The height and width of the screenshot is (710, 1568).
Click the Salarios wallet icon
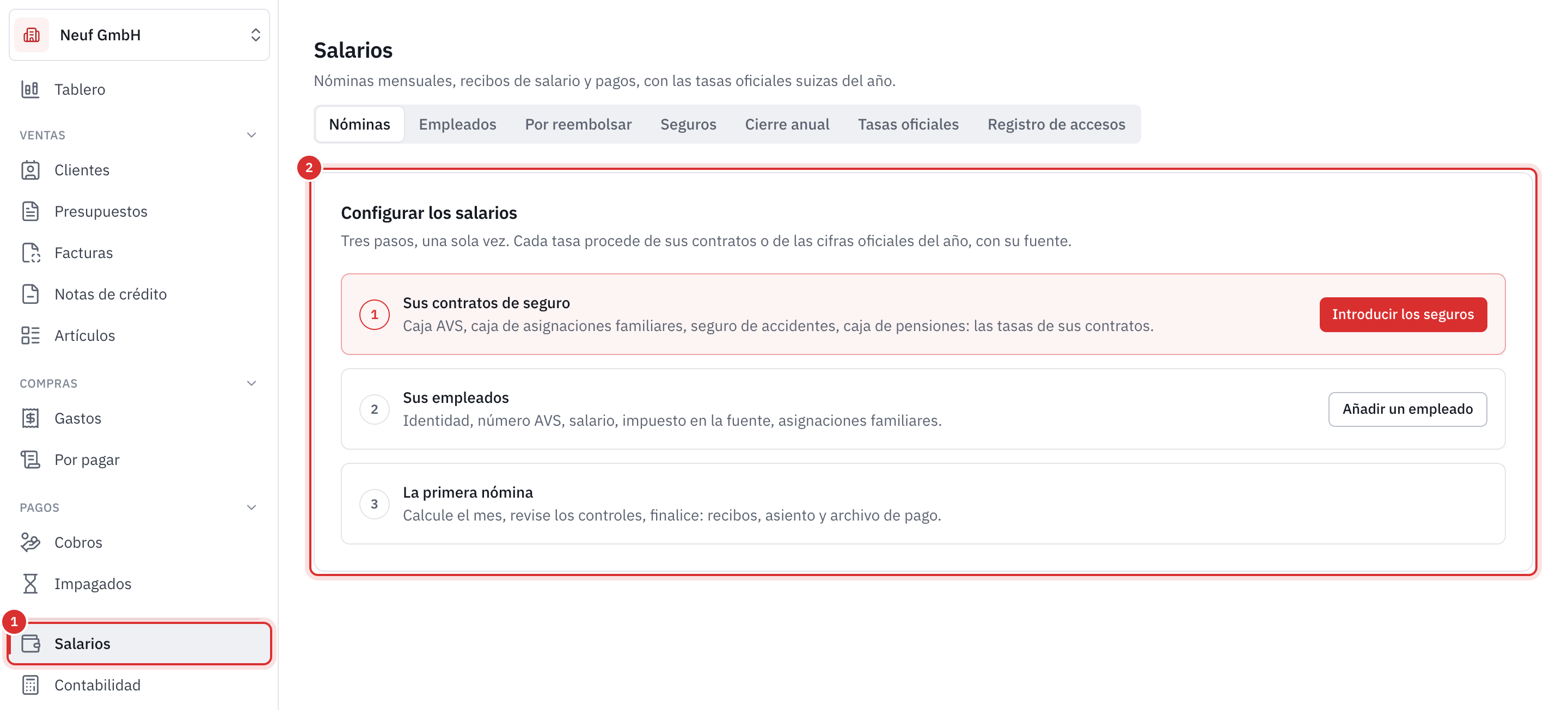tap(30, 644)
